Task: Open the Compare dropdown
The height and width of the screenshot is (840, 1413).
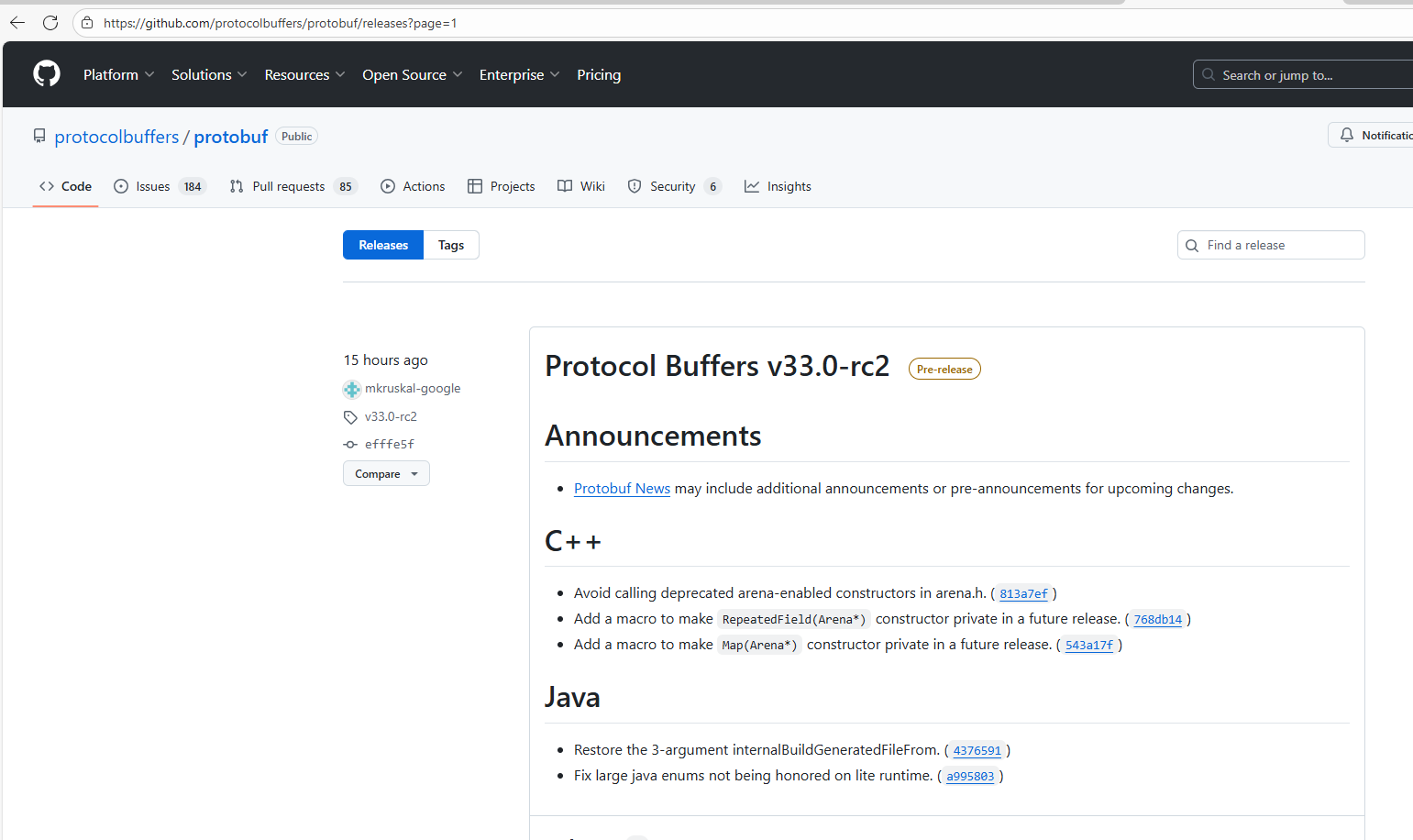Action: (x=386, y=473)
